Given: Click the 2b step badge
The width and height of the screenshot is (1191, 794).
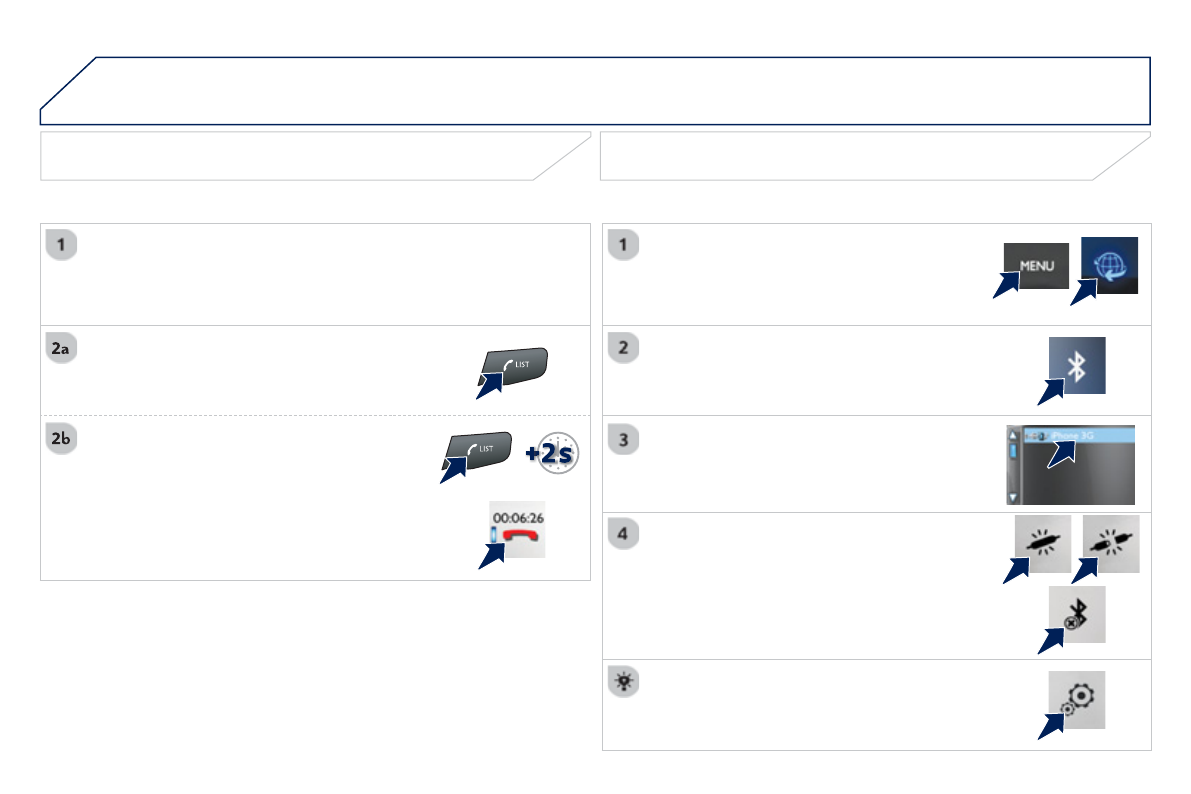Looking at the screenshot, I should 63,439.
